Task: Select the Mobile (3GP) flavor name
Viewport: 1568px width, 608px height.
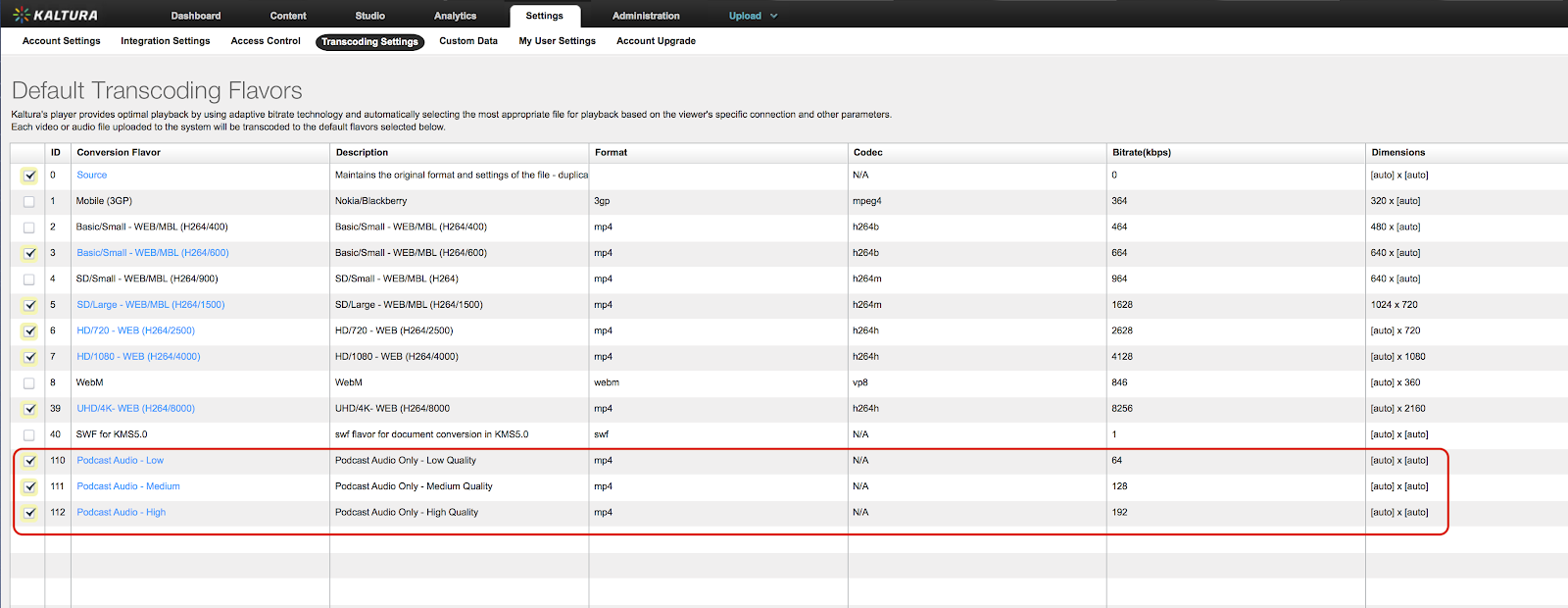Action: click(104, 201)
